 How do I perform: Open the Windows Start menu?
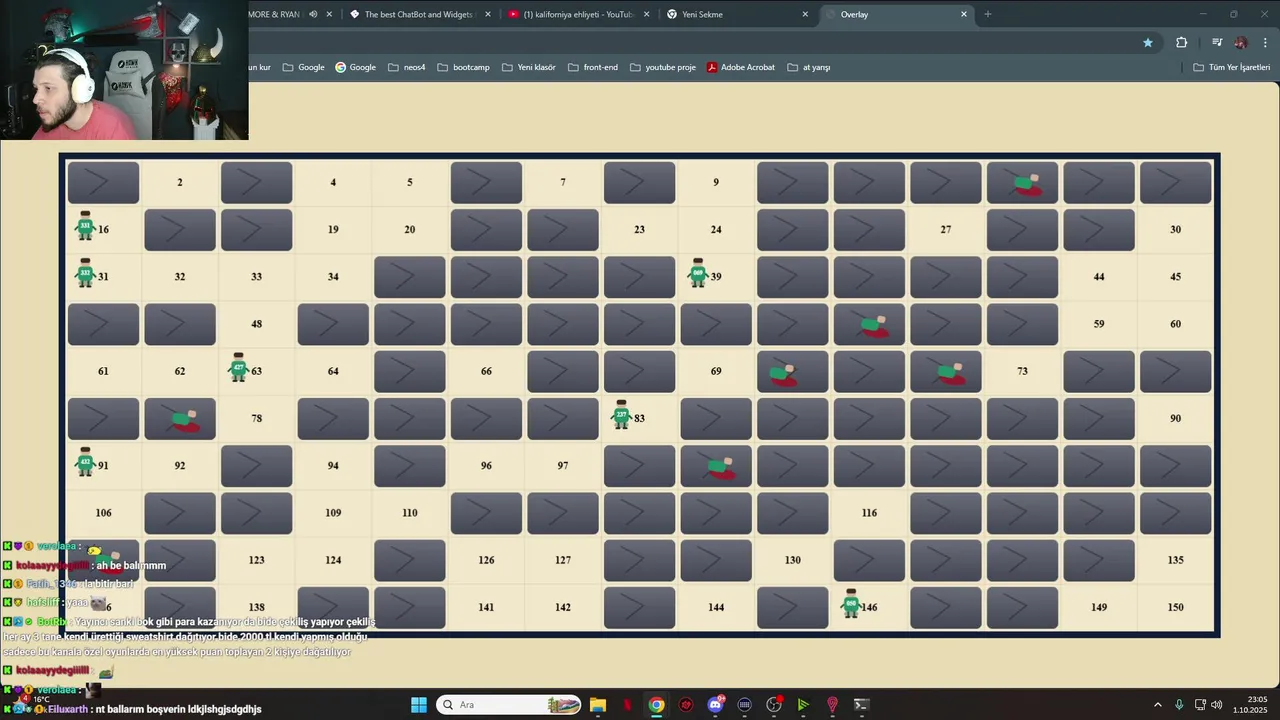419,705
